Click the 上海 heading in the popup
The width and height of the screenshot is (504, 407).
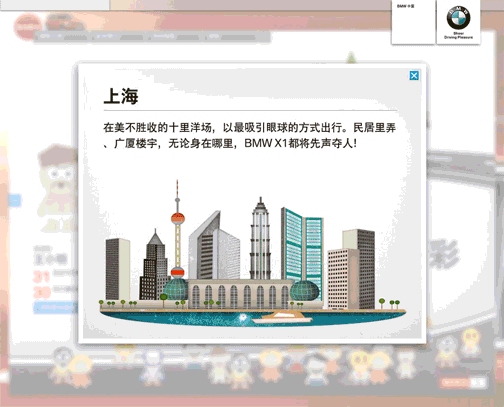(121, 96)
